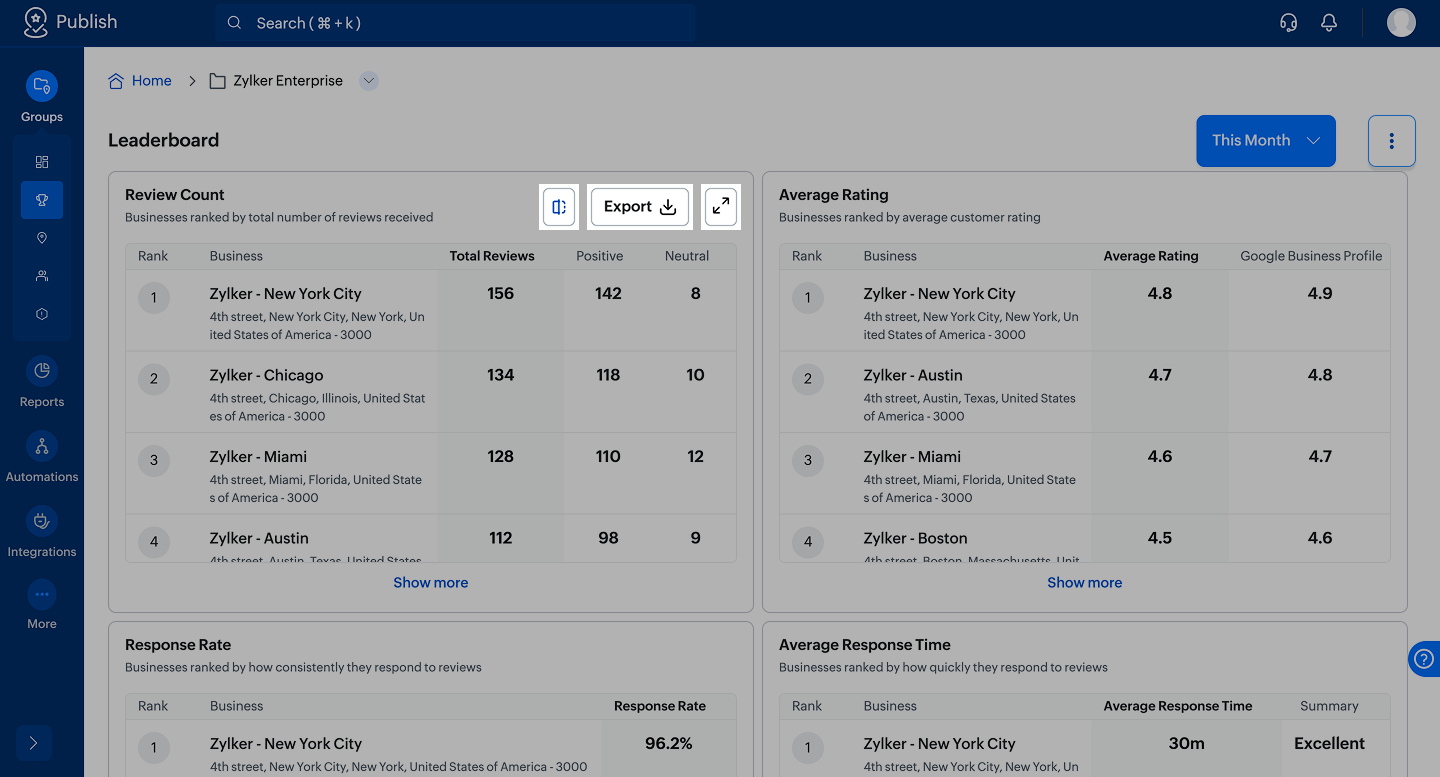The height and width of the screenshot is (777, 1440).
Task: Click the Home breadcrumb link
Action: 151,81
